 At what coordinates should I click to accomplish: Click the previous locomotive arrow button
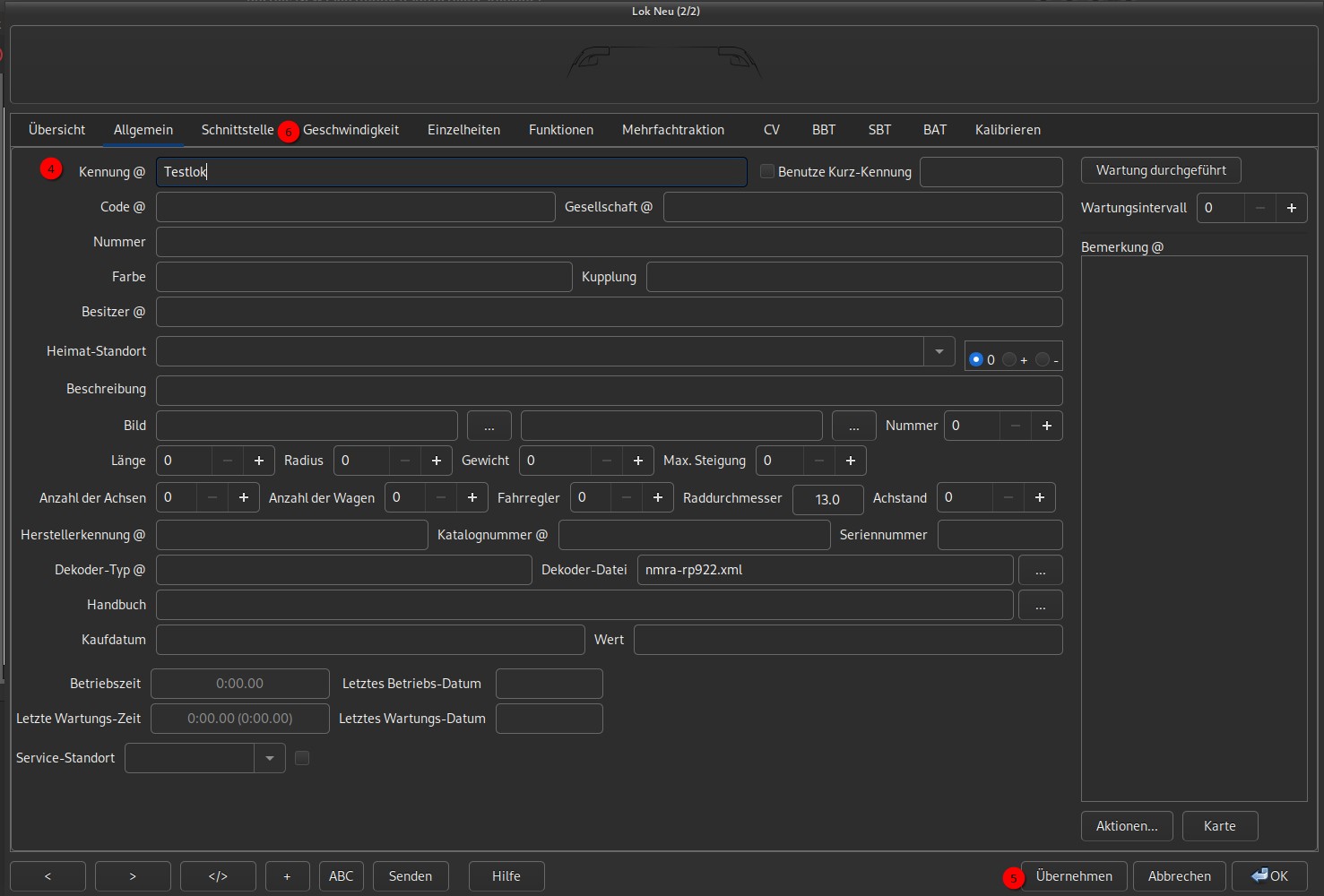coord(48,876)
